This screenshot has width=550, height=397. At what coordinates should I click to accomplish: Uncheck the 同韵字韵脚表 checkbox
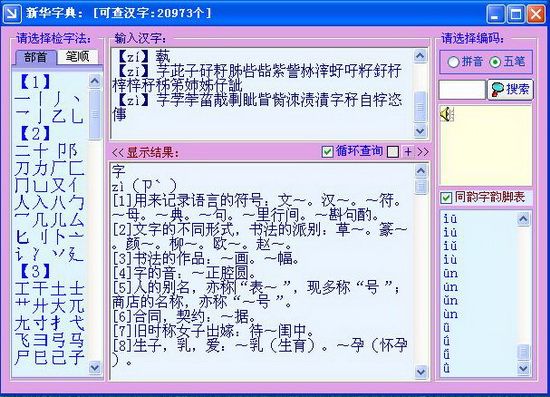(x=445, y=197)
